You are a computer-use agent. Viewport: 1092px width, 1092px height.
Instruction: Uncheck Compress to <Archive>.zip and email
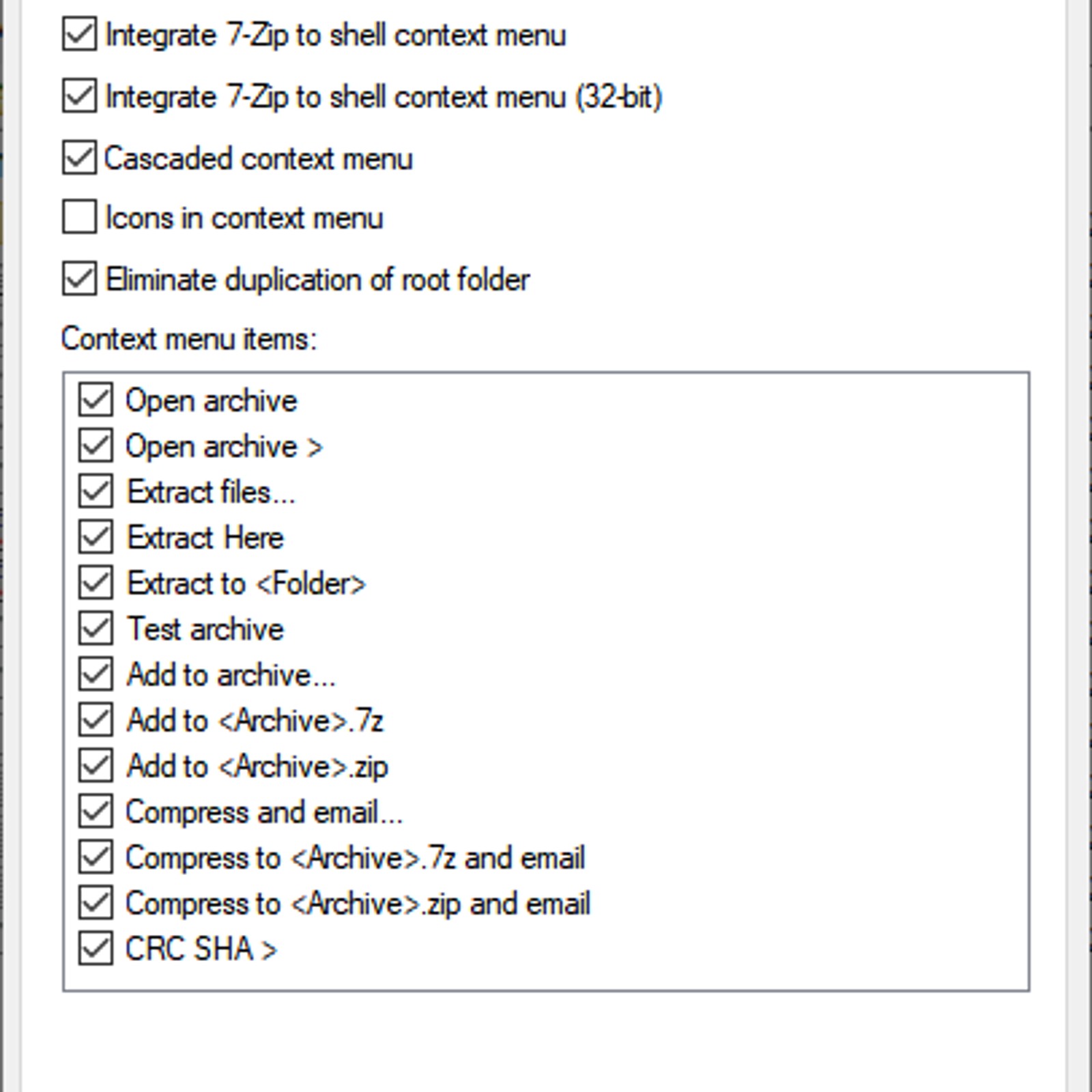click(x=96, y=903)
